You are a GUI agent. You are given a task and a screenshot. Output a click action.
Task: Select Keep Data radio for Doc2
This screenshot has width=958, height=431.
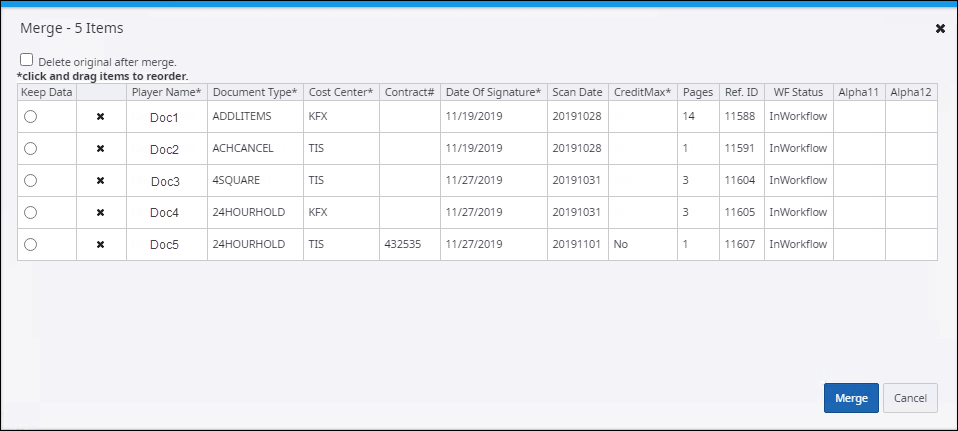pyautogui.click(x=31, y=149)
